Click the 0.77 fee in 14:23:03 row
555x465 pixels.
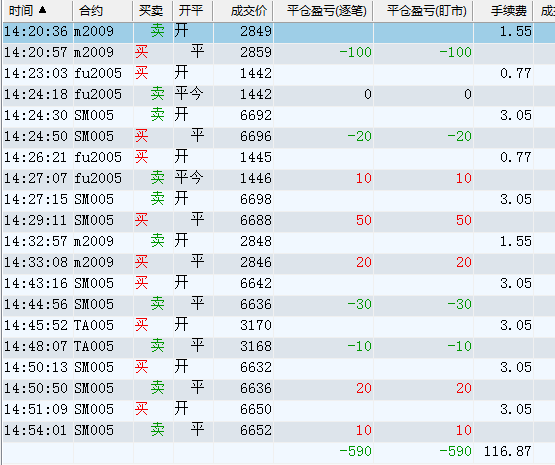coord(516,73)
